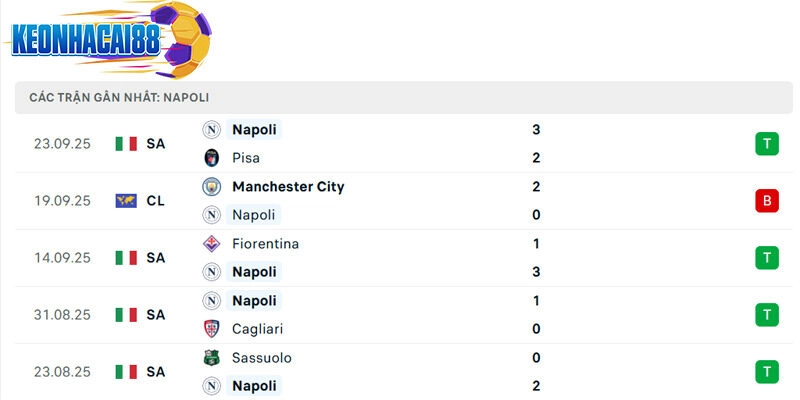The width and height of the screenshot is (800, 400).
Task: Click the green T badge for Pisa match
Action: point(766,144)
